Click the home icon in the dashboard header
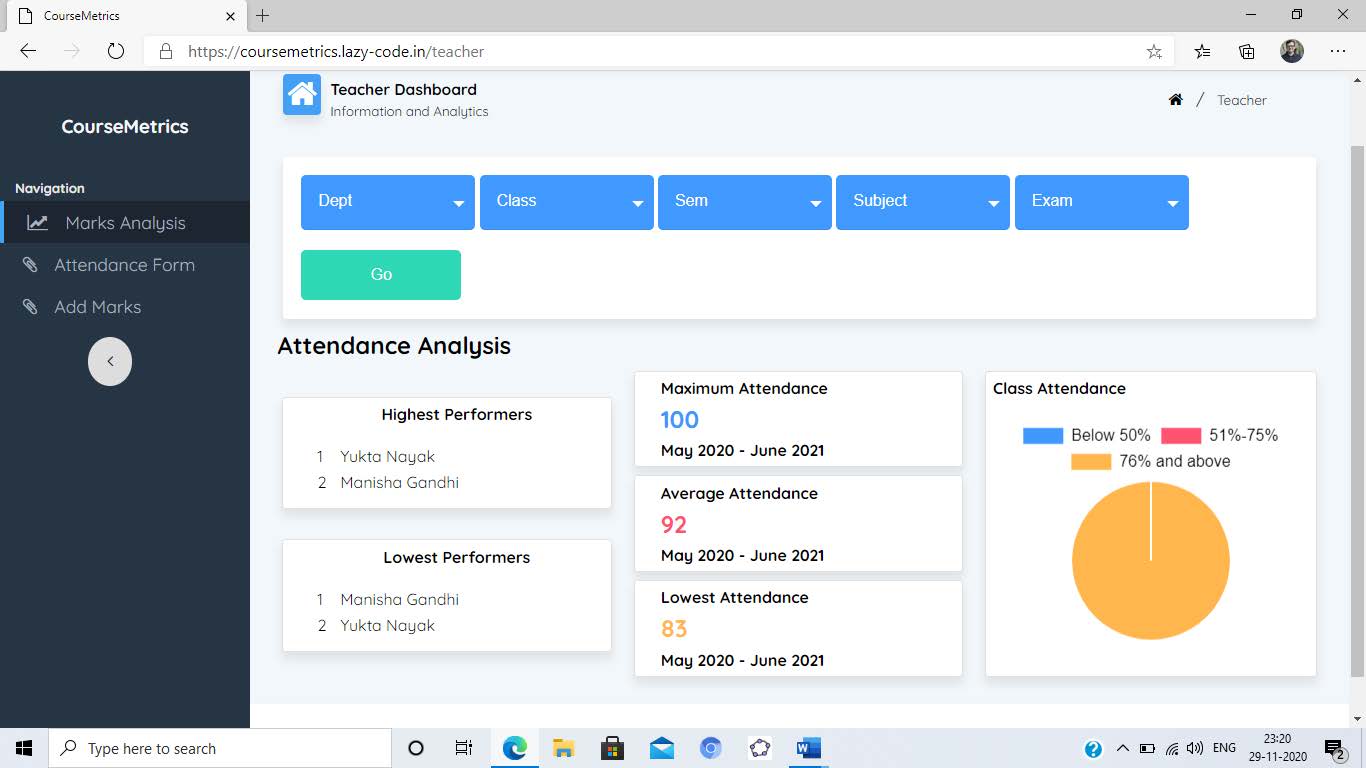 (x=301, y=95)
